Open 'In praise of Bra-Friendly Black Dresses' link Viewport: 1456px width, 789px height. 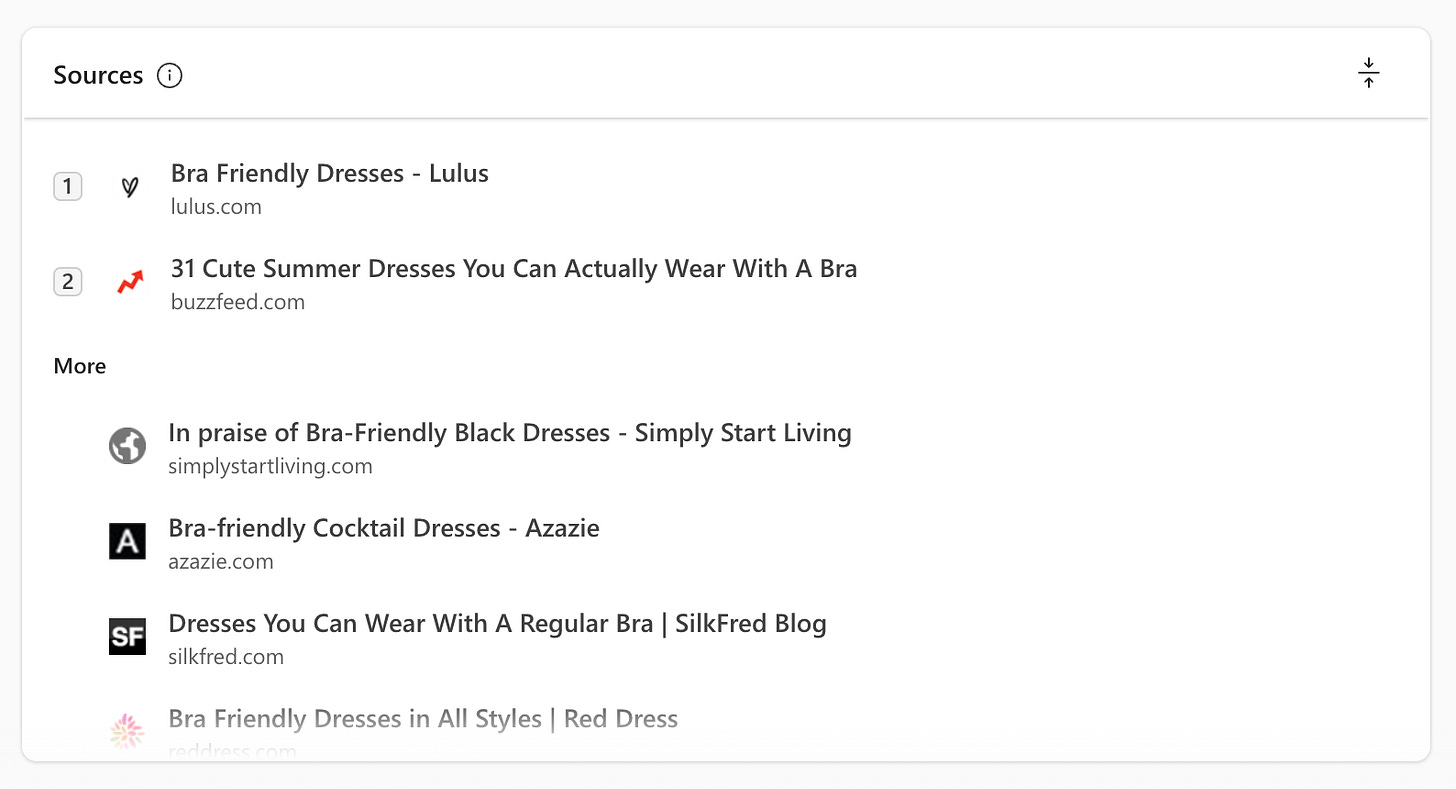pyautogui.click(x=510, y=433)
